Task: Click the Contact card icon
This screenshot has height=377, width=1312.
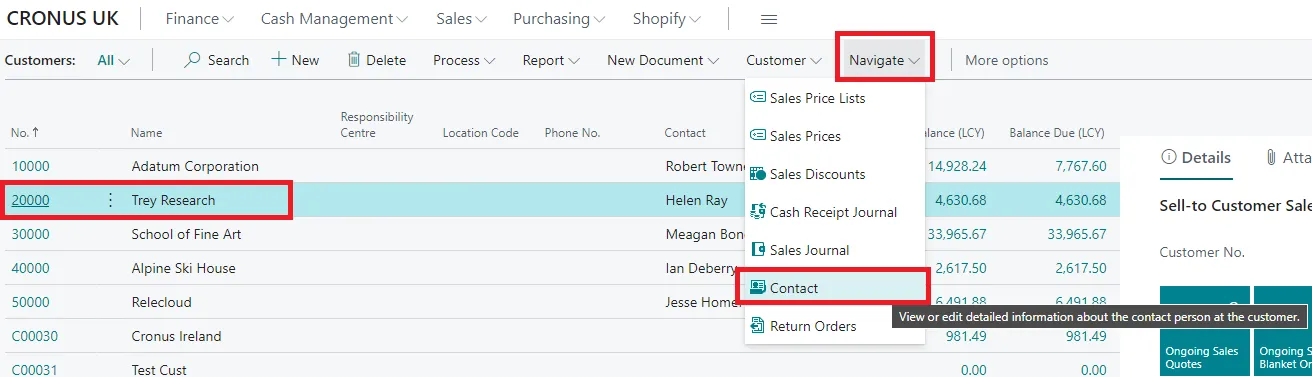Action: (758, 288)
